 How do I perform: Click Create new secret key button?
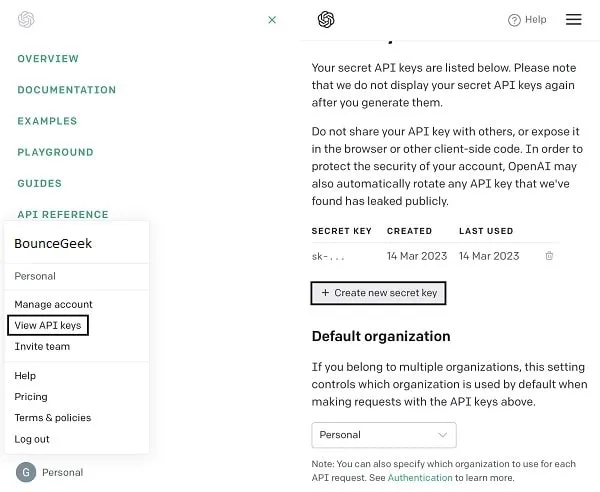coord(379,293)
